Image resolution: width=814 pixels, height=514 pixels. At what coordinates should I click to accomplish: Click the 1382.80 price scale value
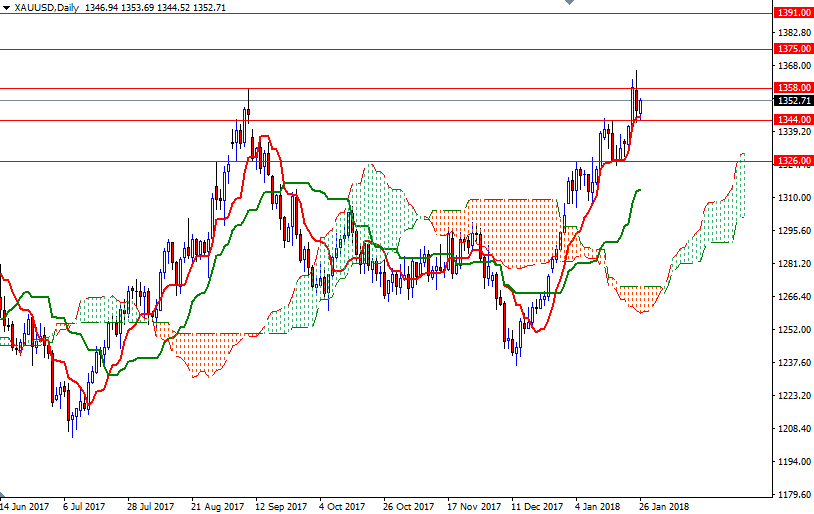pyautogui.click(x=792, y=33)
